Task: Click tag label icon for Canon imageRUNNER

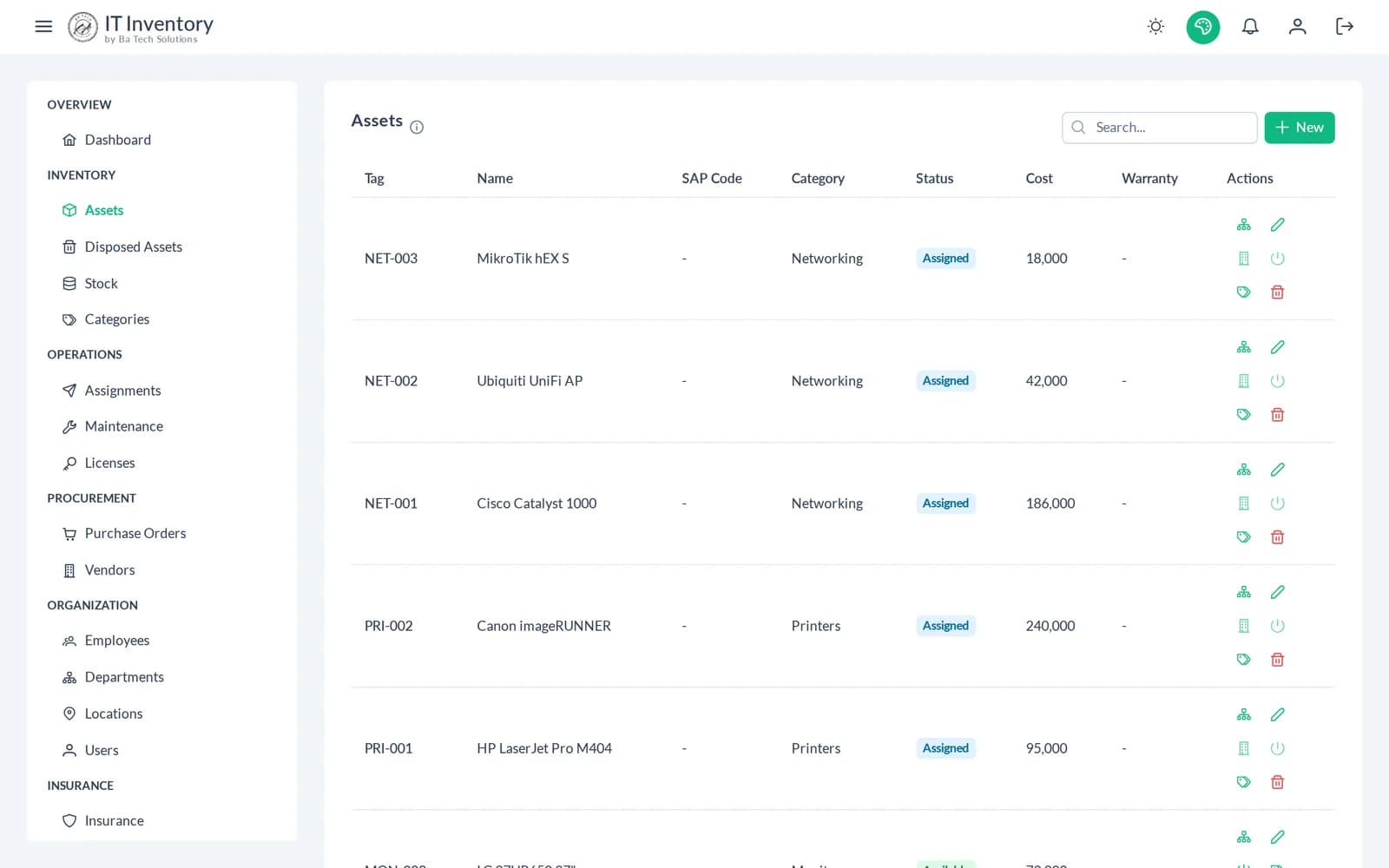Action: [x=1244, y=660]
